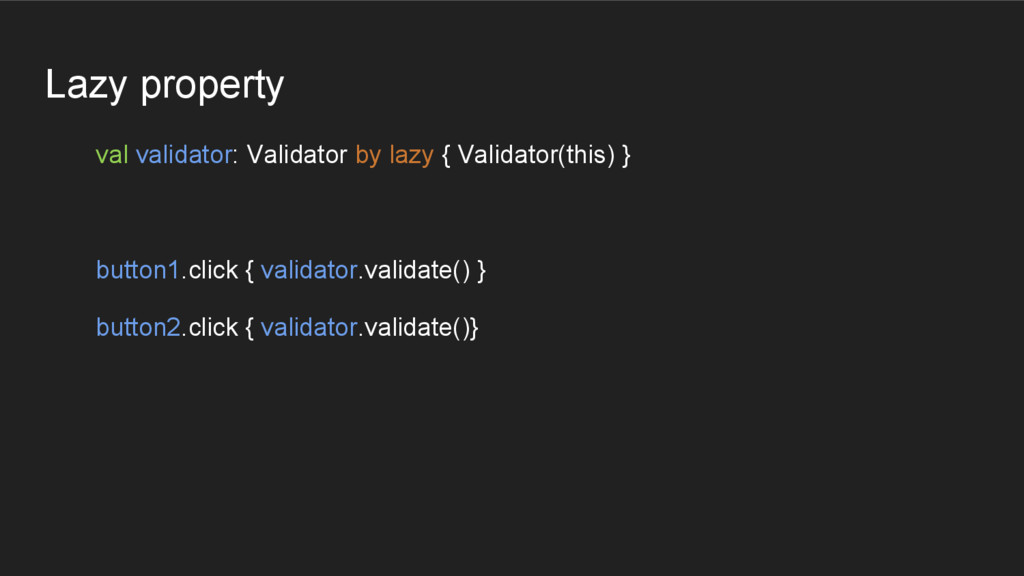This screenshot has height=576, width=1024.
Task: Click the closing brace on the button2 line
Action: click(x=474, y=329)
